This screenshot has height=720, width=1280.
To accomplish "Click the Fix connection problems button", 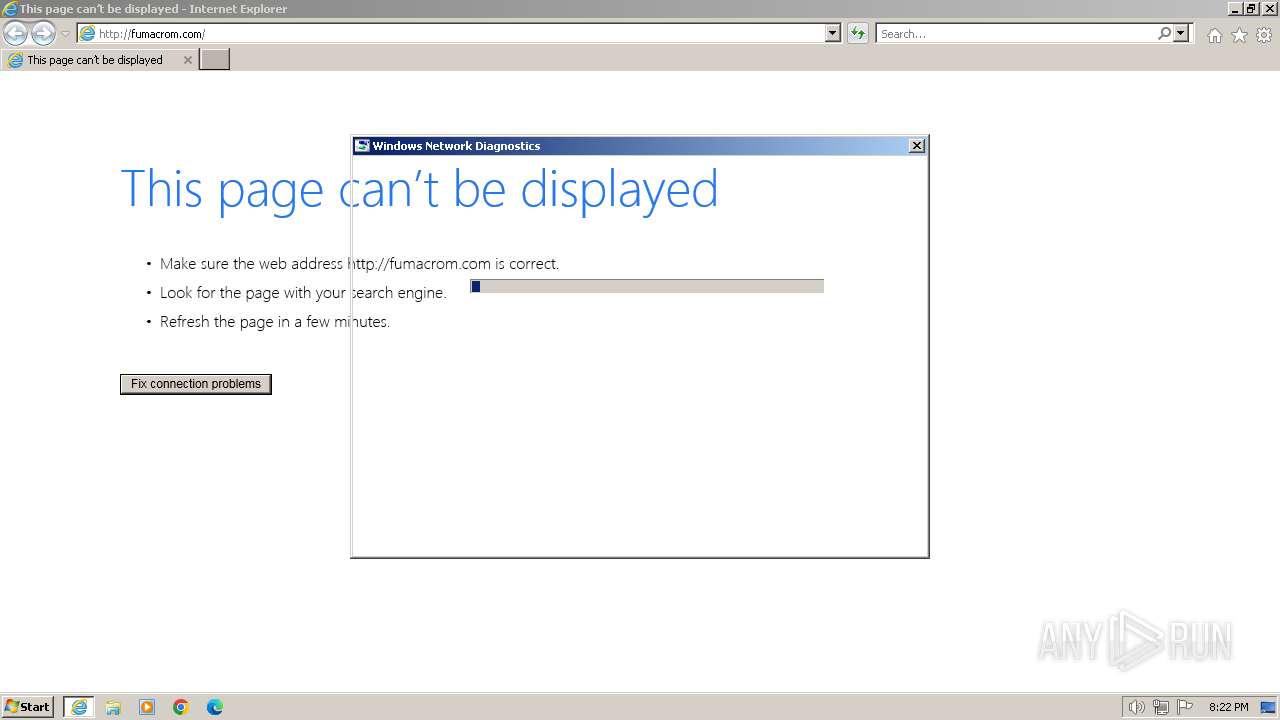I will pos(196,384).
